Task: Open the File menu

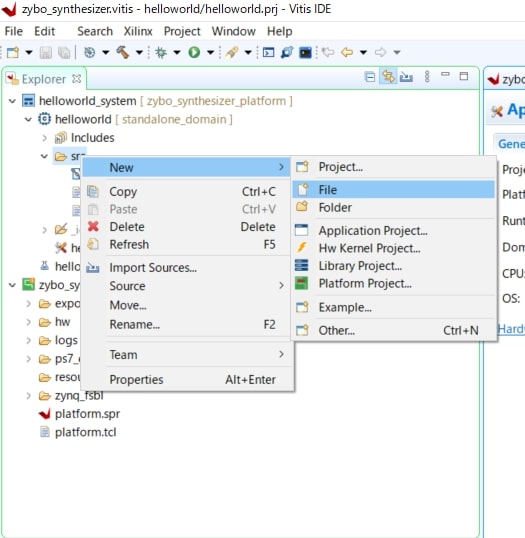Action: [14, 31]
